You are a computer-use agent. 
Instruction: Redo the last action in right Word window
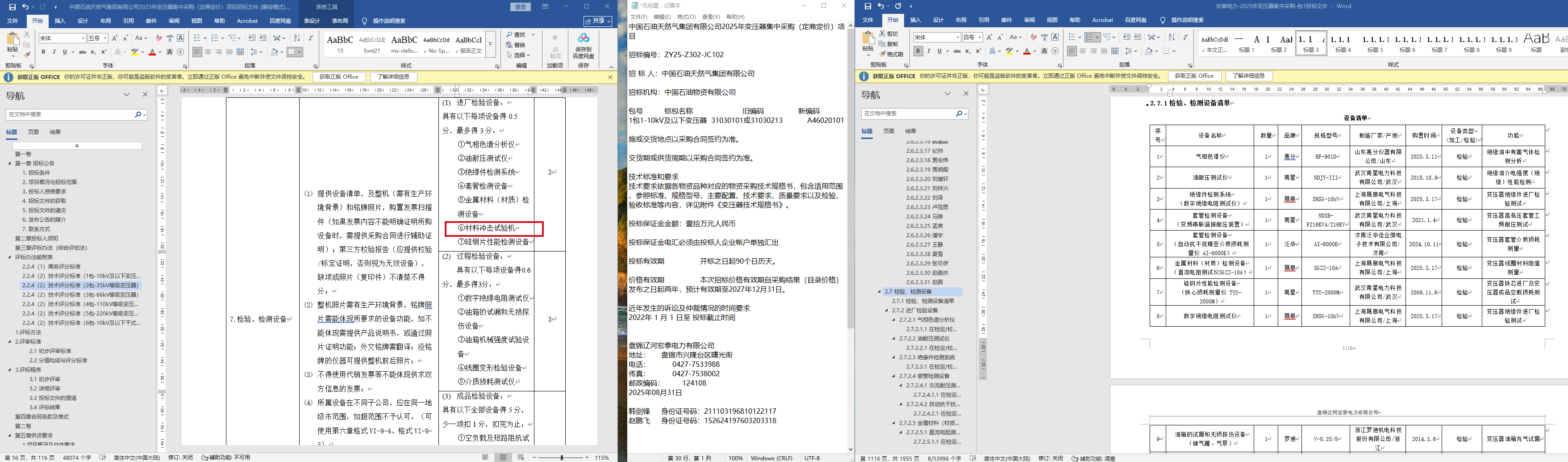coord(897,6)
